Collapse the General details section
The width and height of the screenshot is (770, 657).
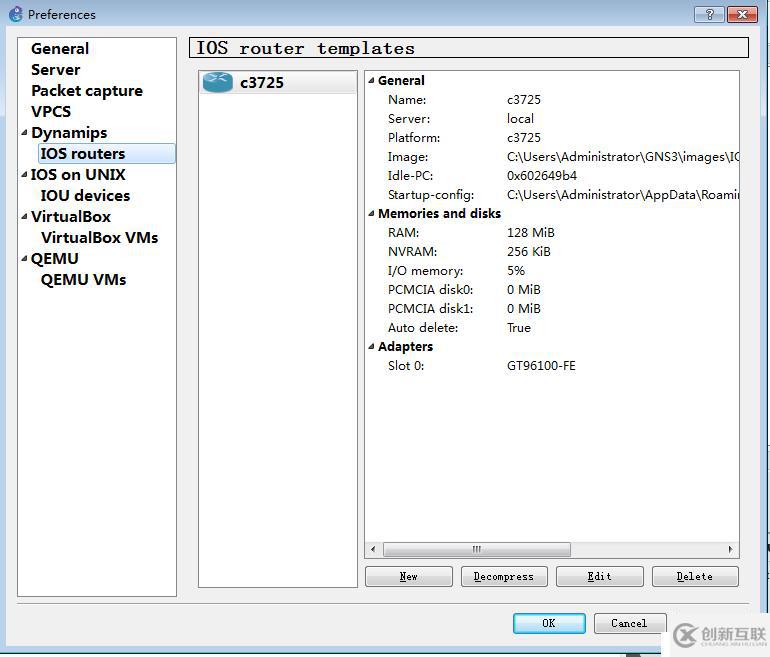click(371, 80)
